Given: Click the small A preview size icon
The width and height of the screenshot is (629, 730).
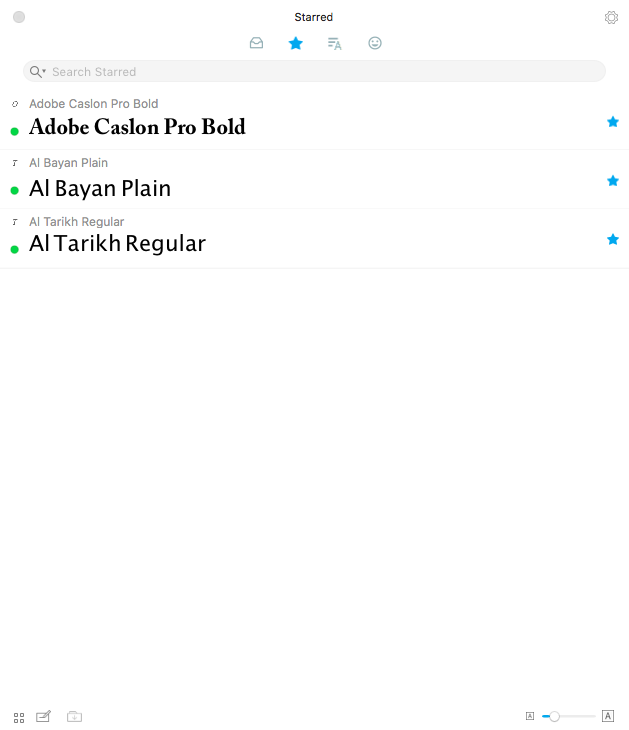Looking at the screenshot, I should coord(530,716).
